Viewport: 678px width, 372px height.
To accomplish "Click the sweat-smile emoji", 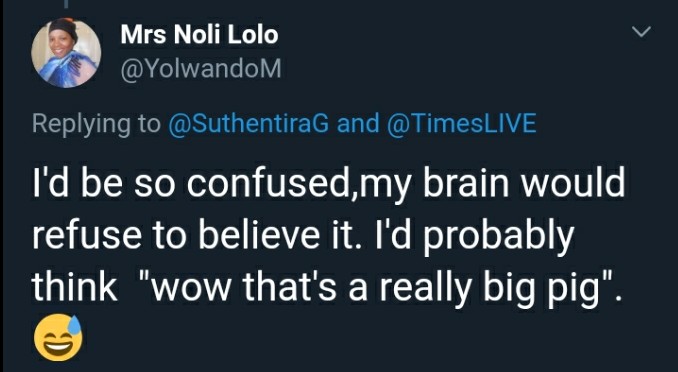I will pyautogui.click(x=58, y=338).
